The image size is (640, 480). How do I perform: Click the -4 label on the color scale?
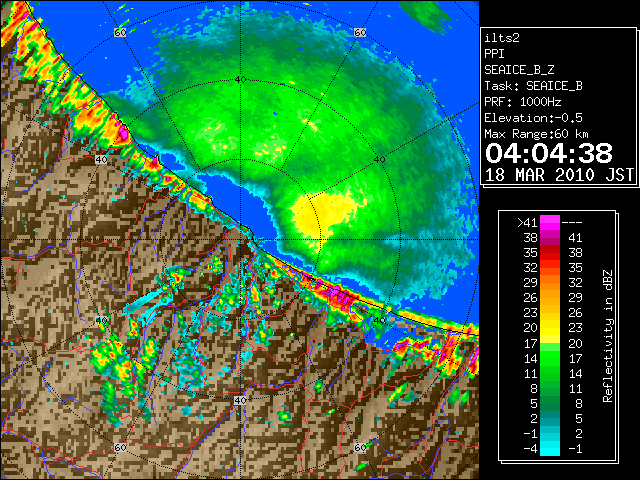pyautogui.click(x=530, y=449)
